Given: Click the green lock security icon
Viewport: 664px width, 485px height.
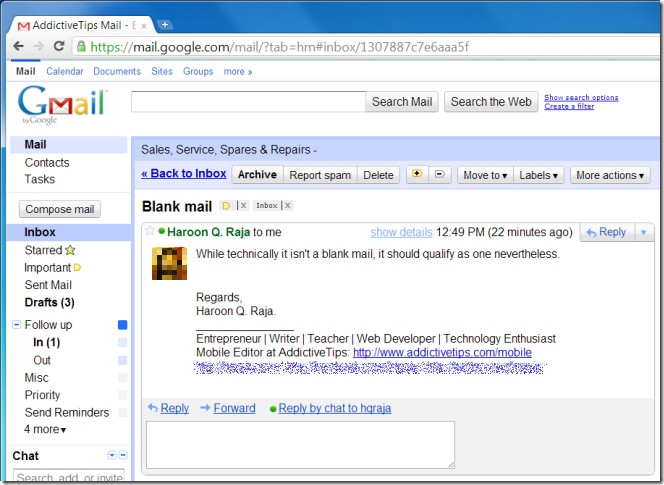Looking at the screenshot, I should click(x=81, y=46).
